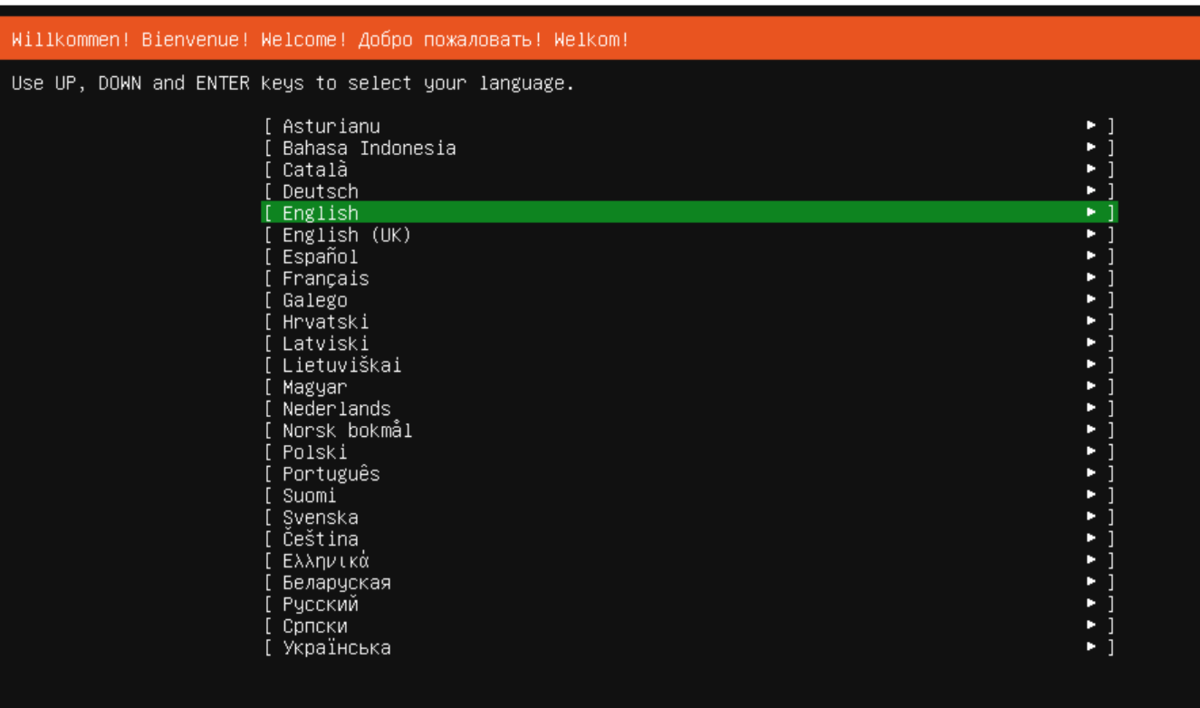Viewport: 1200px width, 708px height.
Task: Select Українська at the list bottom
Action: [689, 648]
